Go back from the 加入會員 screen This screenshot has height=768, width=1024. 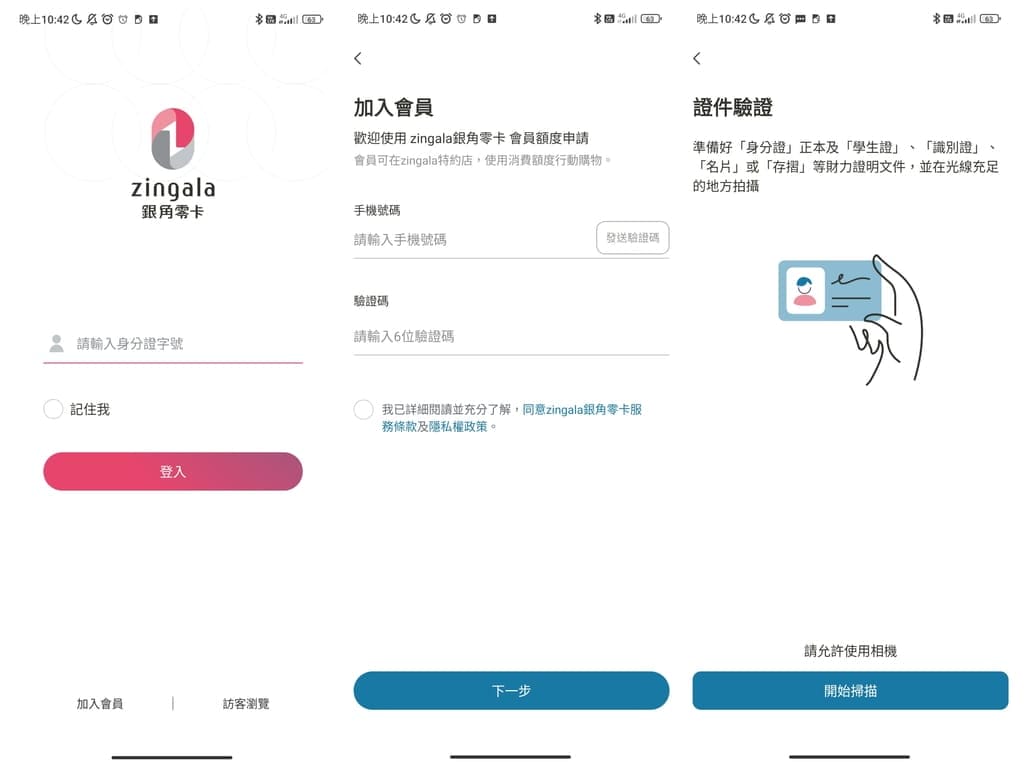click(x=358, y=58)
